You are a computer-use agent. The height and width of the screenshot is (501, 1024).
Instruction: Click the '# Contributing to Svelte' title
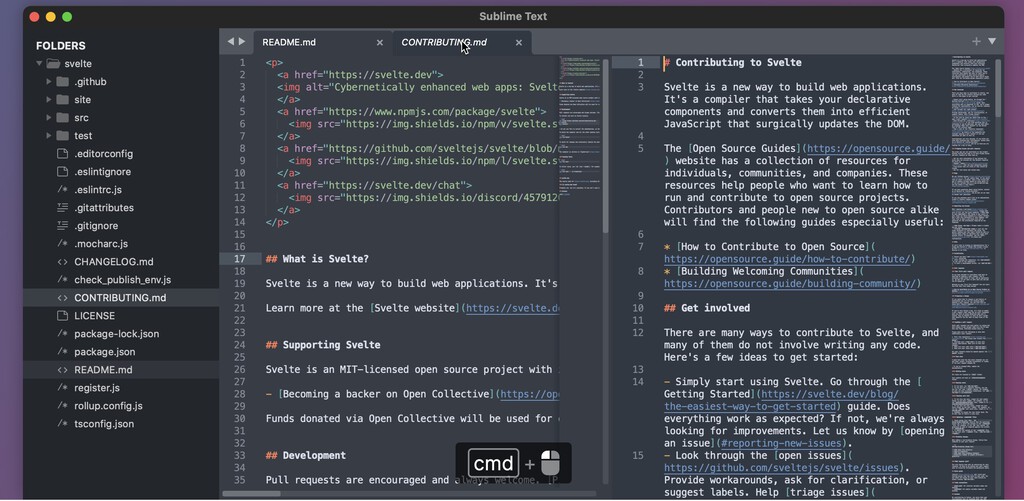coord(733,63)
